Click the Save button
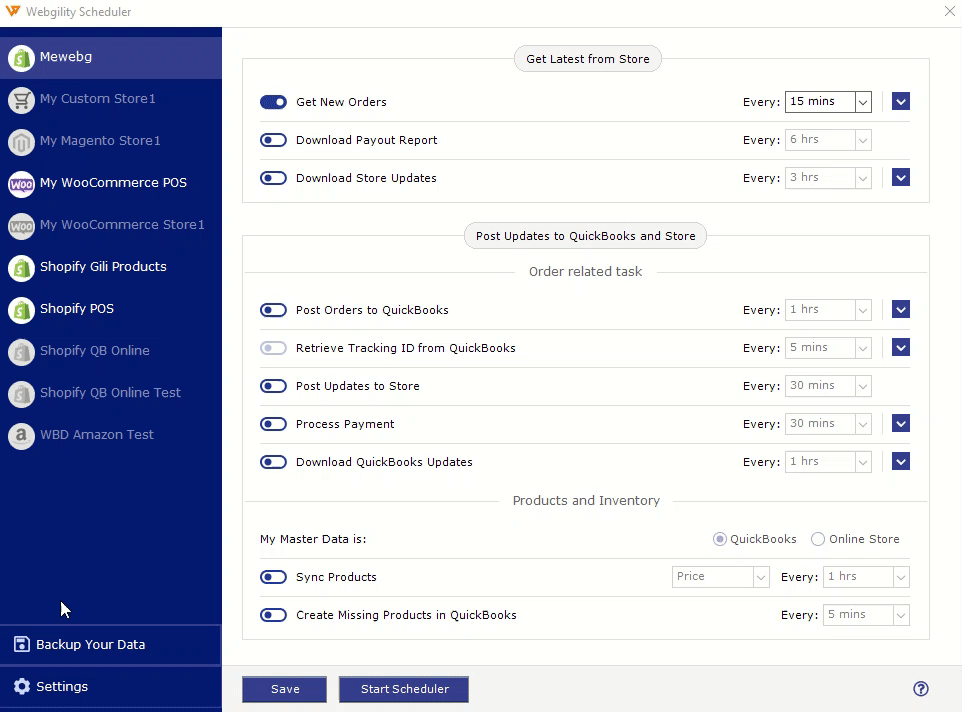Screen dimensions: 962x712 (x=284, y=689)
